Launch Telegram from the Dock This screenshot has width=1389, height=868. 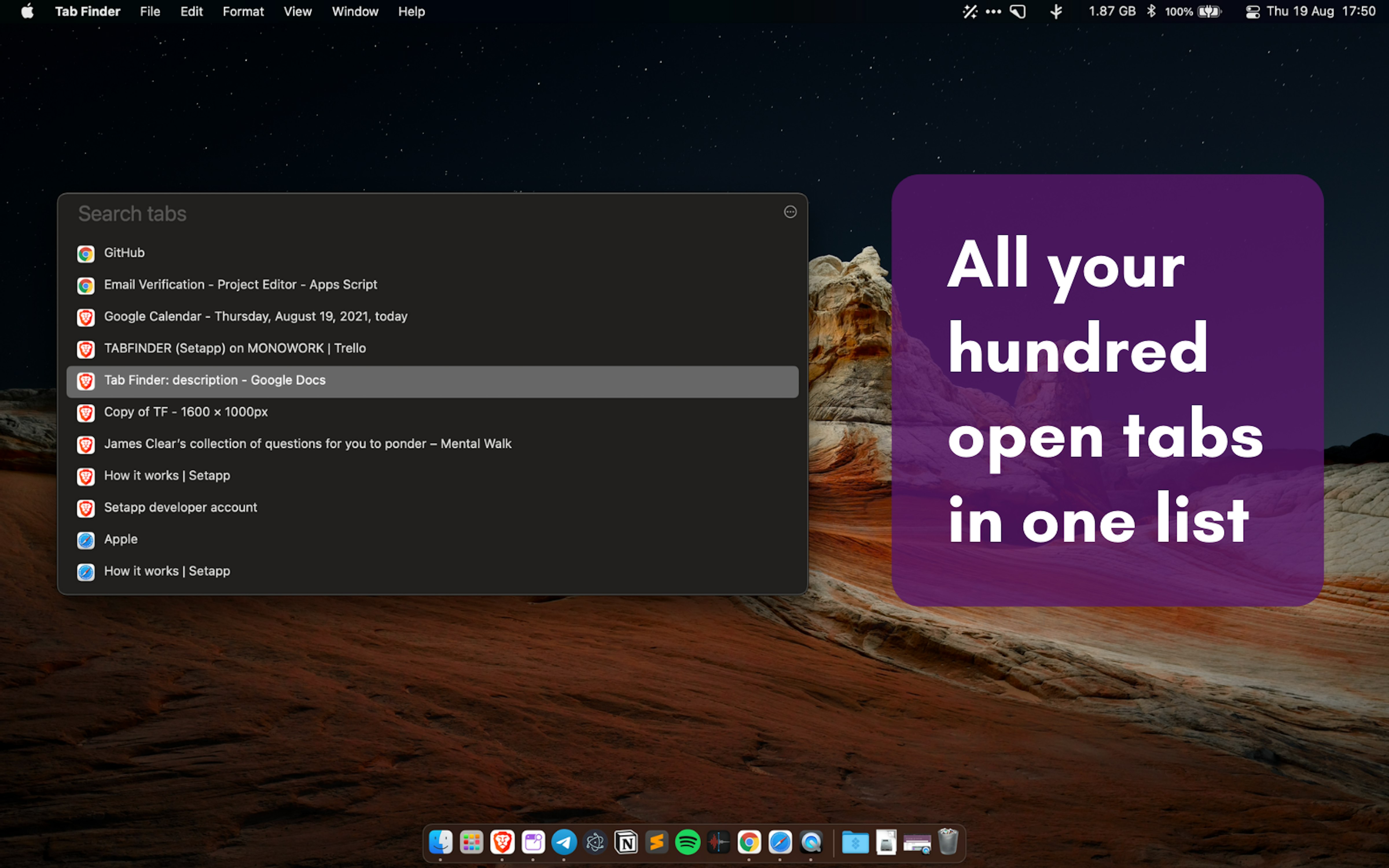pos(564,842)
